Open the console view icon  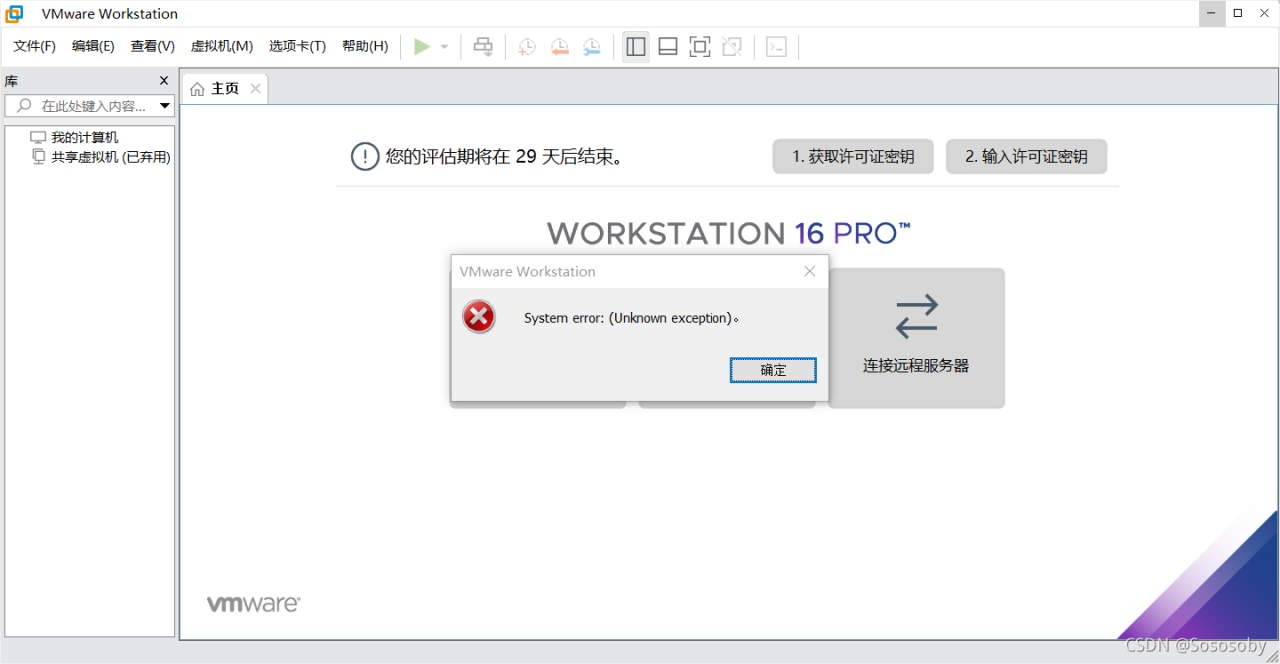776,47
